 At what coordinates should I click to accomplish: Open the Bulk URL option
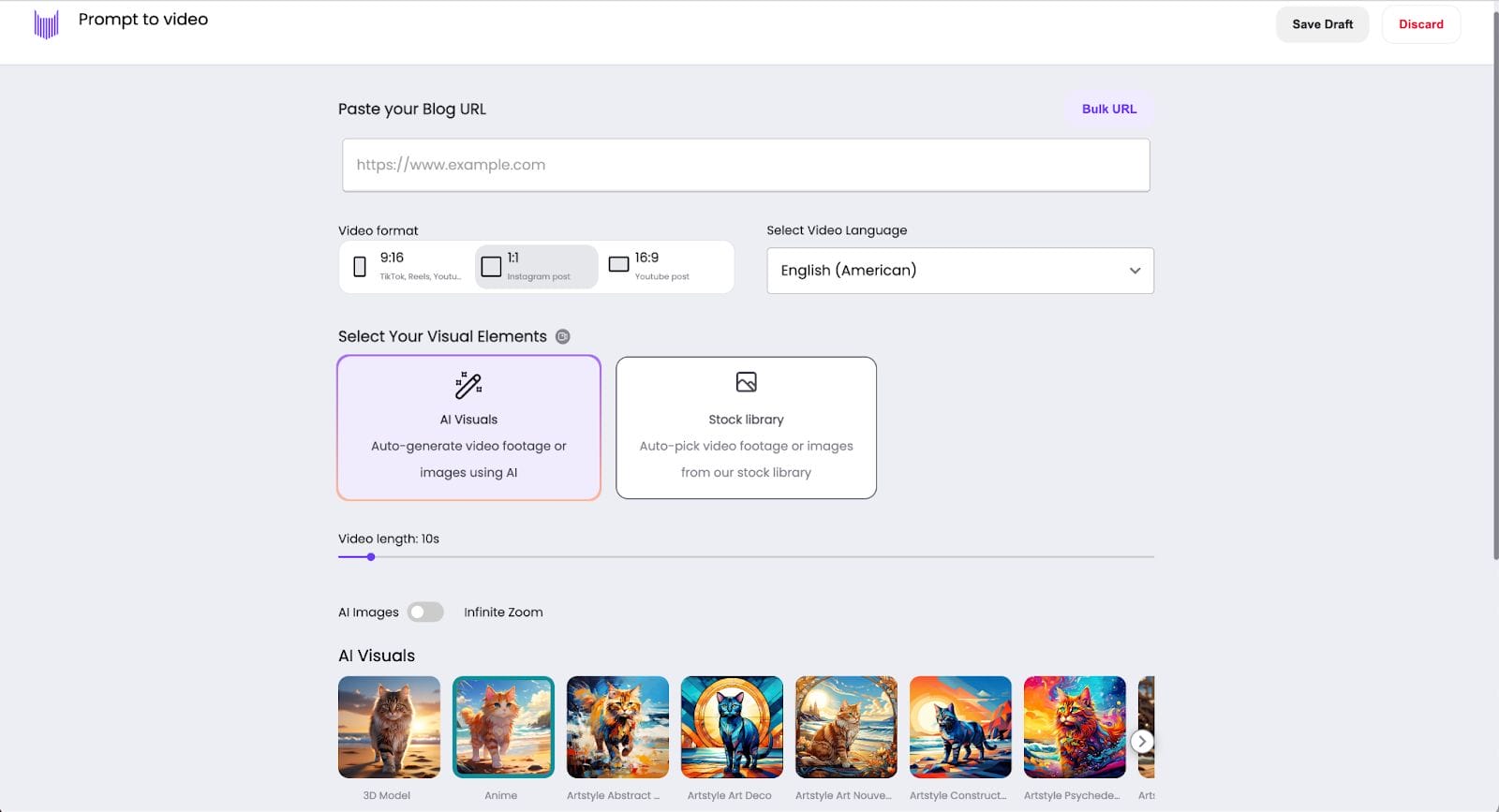[1108, 110]
